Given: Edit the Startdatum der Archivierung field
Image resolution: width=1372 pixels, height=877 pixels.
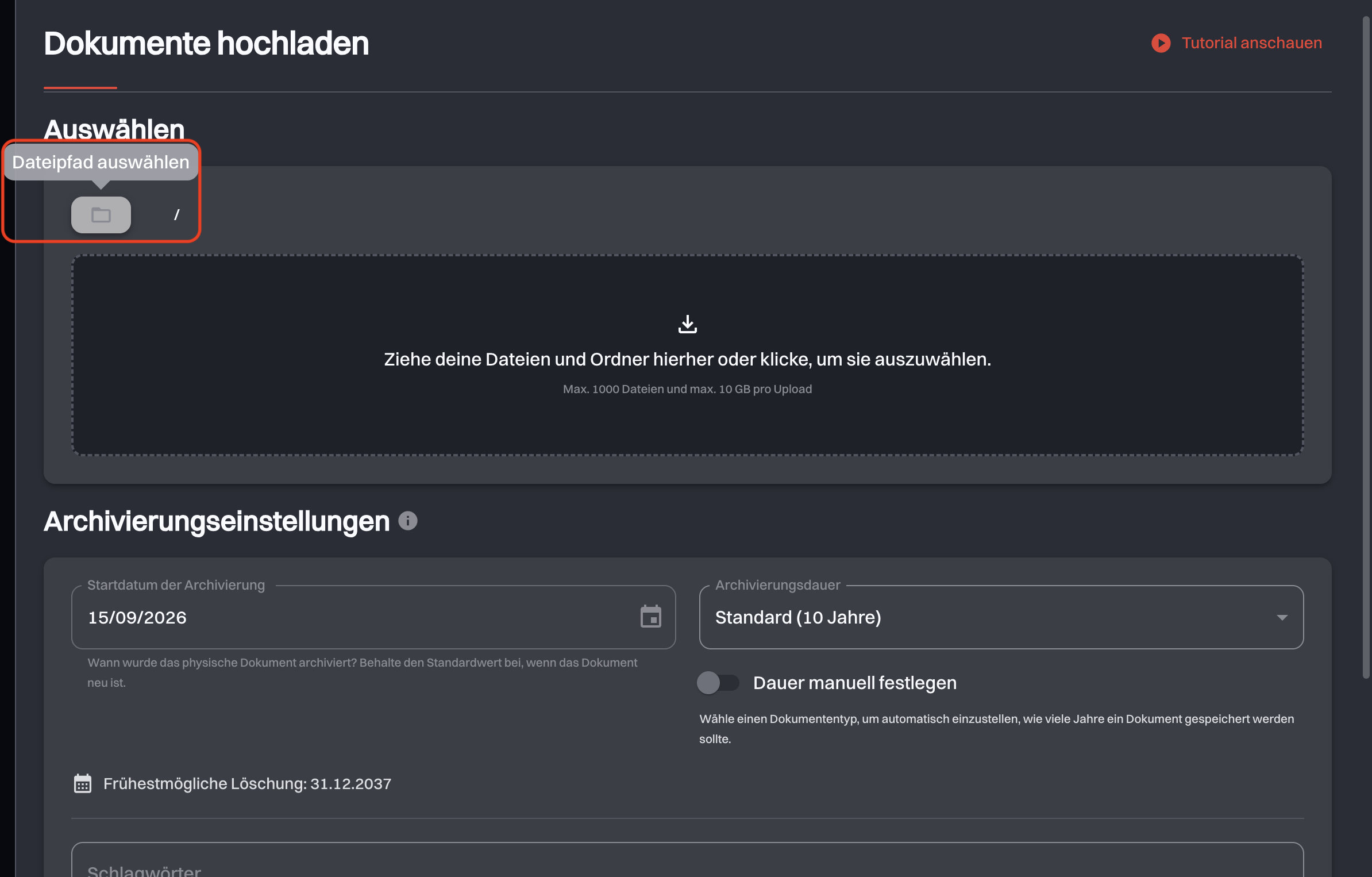Looking at the screenshot, I should pyautogui.click(x=373, y=617).
